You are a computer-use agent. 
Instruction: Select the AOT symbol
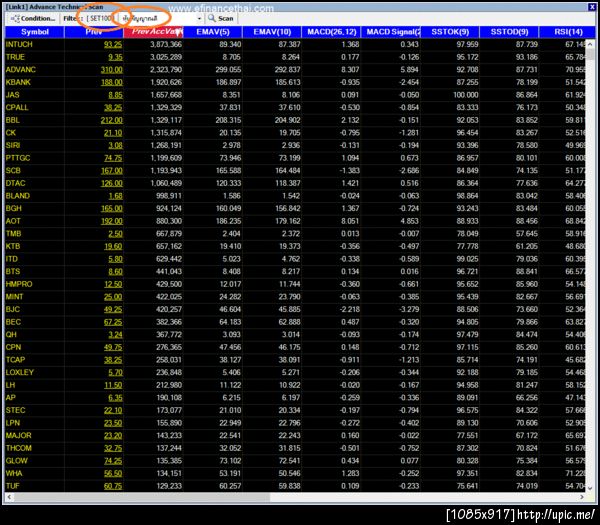click(x=13, y=221)
